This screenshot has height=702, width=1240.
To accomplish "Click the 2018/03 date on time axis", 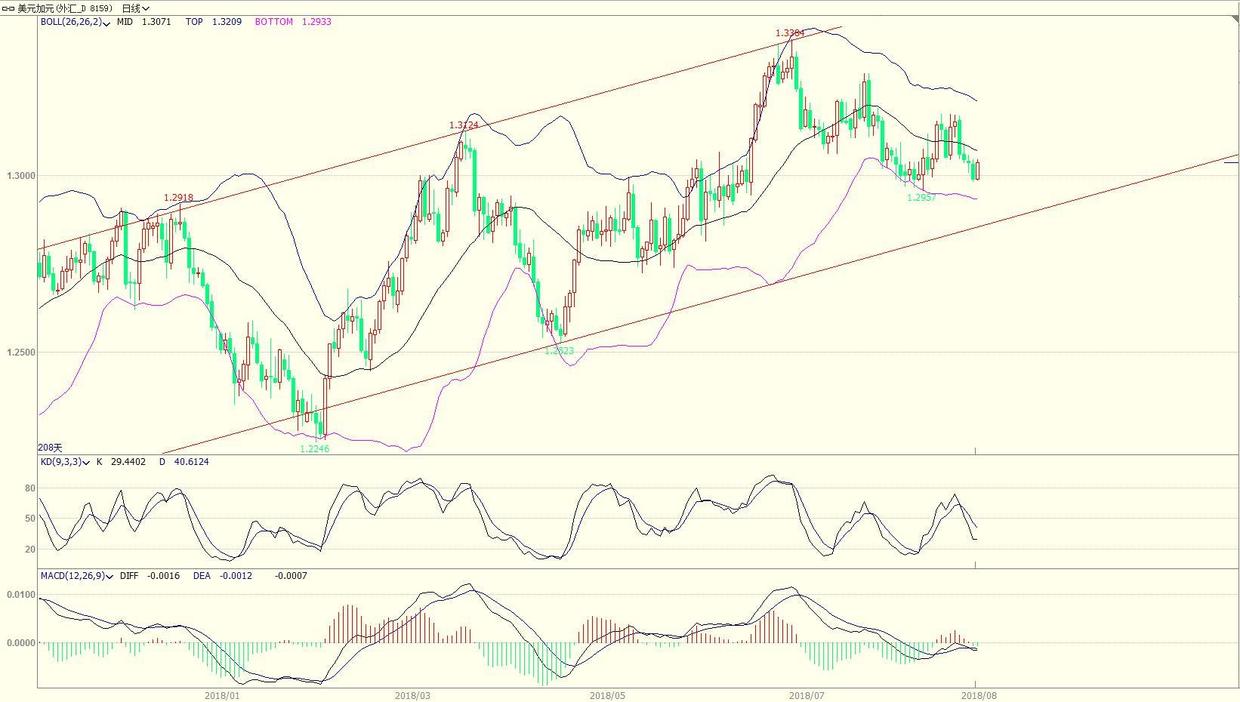I will tap(412, 695).
